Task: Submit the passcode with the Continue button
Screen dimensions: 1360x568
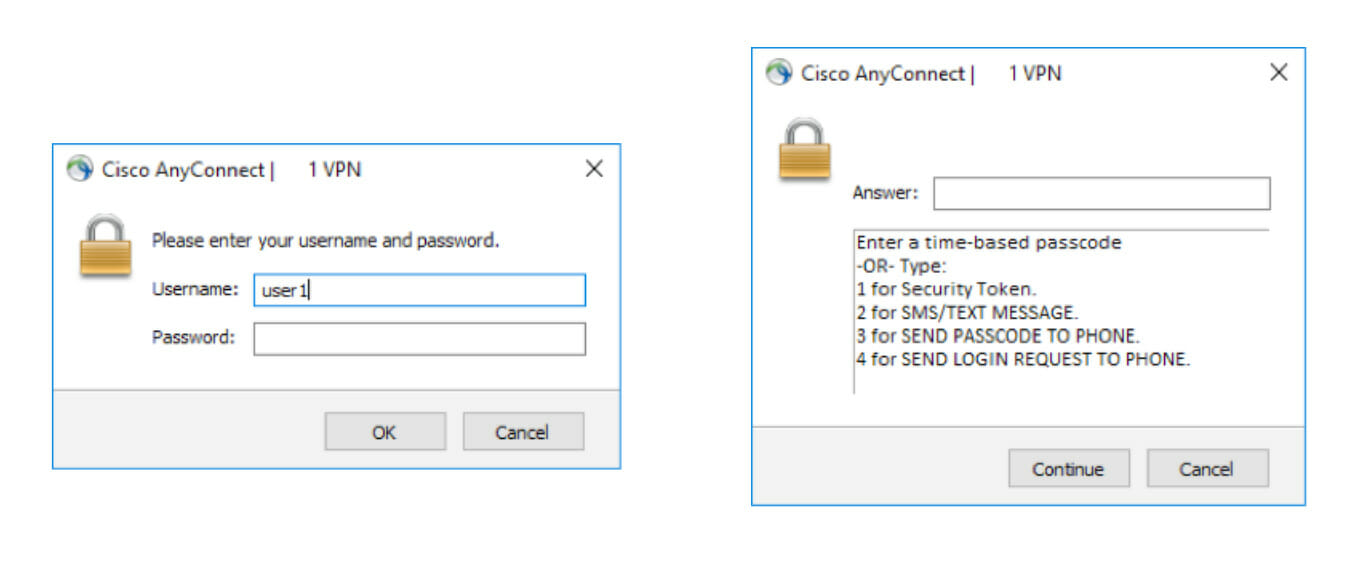Action: pos(1069,468)
